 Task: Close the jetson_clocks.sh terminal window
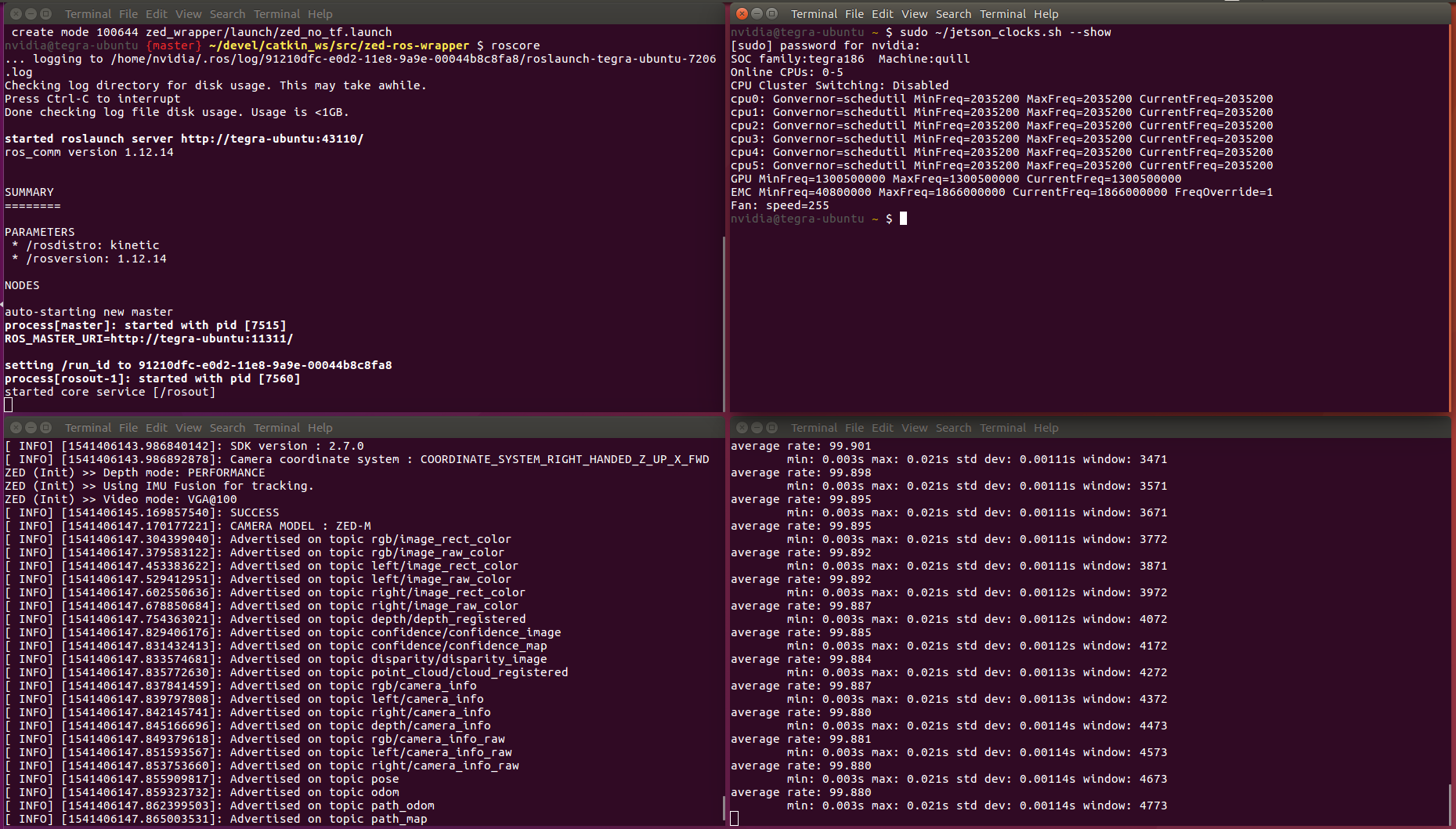pos(742,13)
